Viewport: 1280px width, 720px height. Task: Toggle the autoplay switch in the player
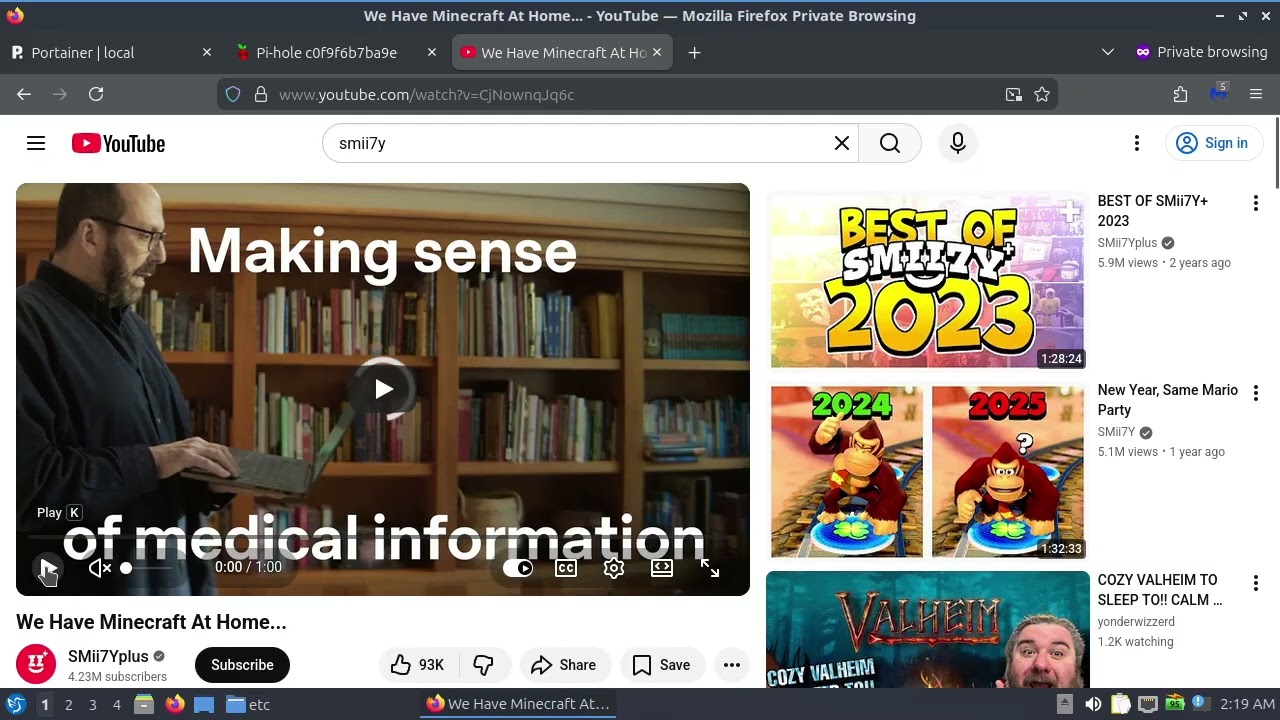[518, 568]
